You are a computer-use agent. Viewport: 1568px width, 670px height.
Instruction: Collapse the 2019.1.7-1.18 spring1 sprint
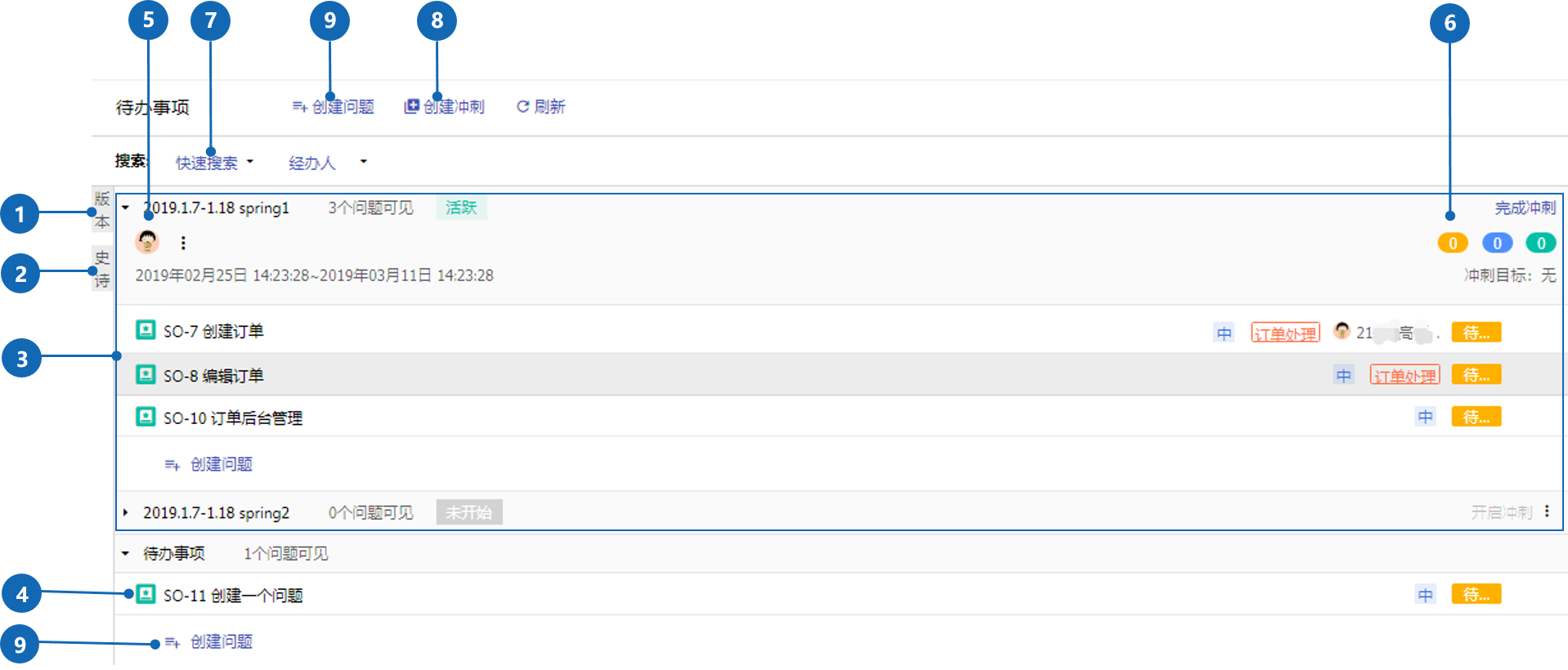pyautogui.click(x=126, y=208)
